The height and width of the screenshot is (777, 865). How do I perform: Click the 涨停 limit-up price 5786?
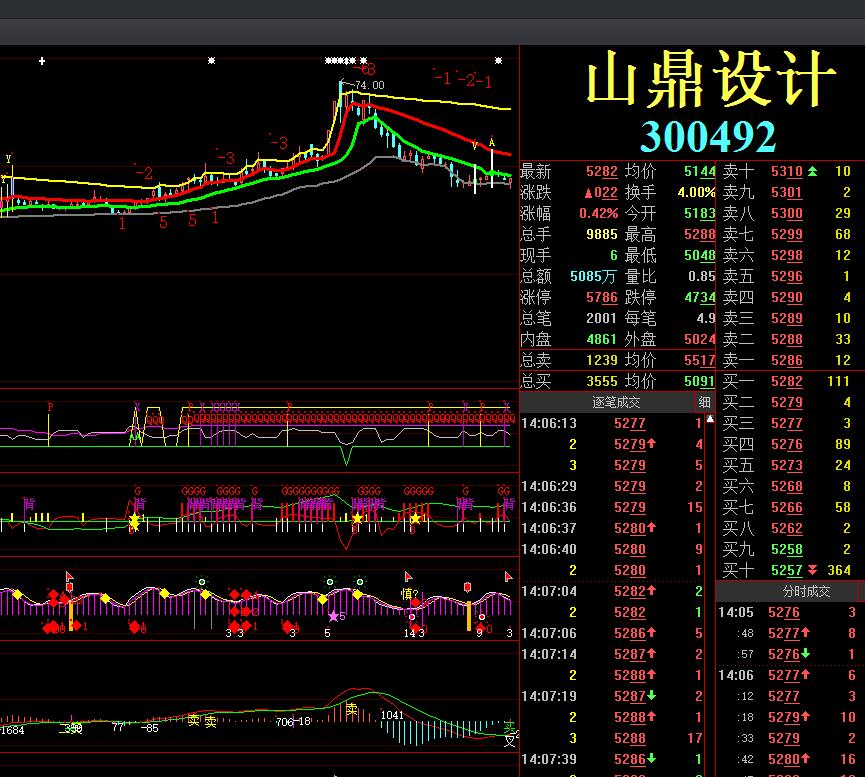pos(601,297)
